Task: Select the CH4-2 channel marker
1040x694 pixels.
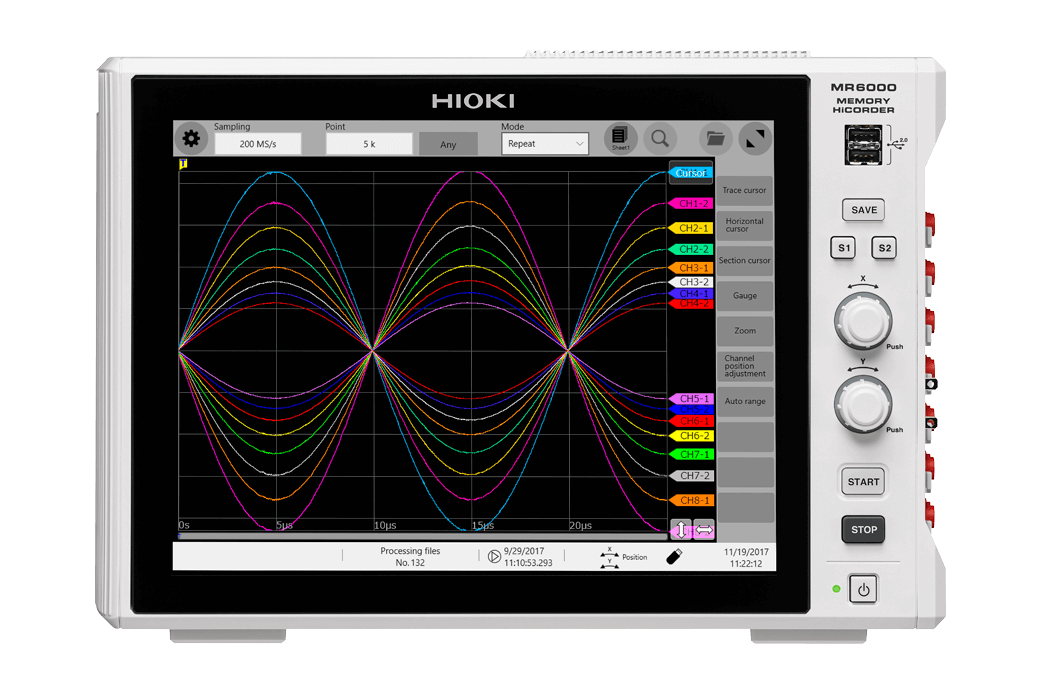Action: tap(691, 303)
